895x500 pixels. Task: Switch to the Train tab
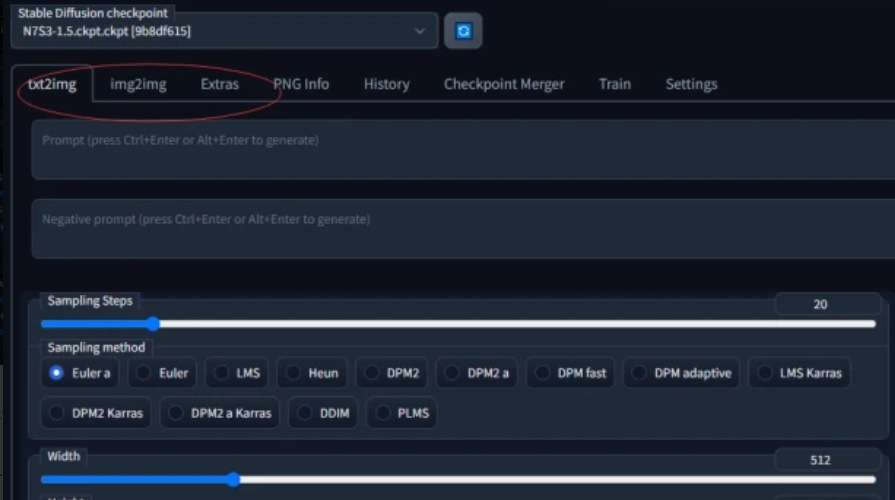(615, 84)
